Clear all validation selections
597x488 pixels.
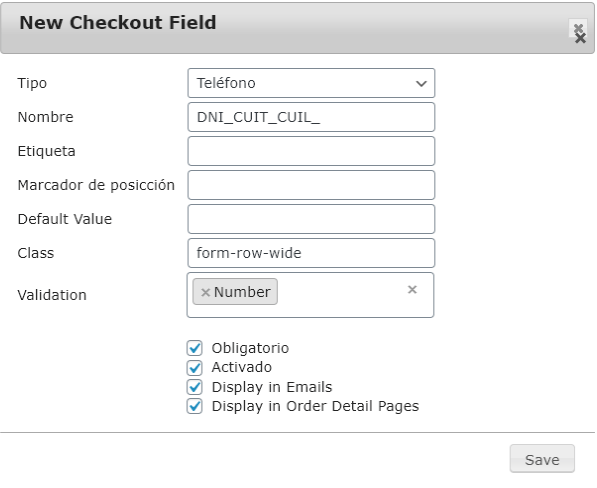(412, 290)
